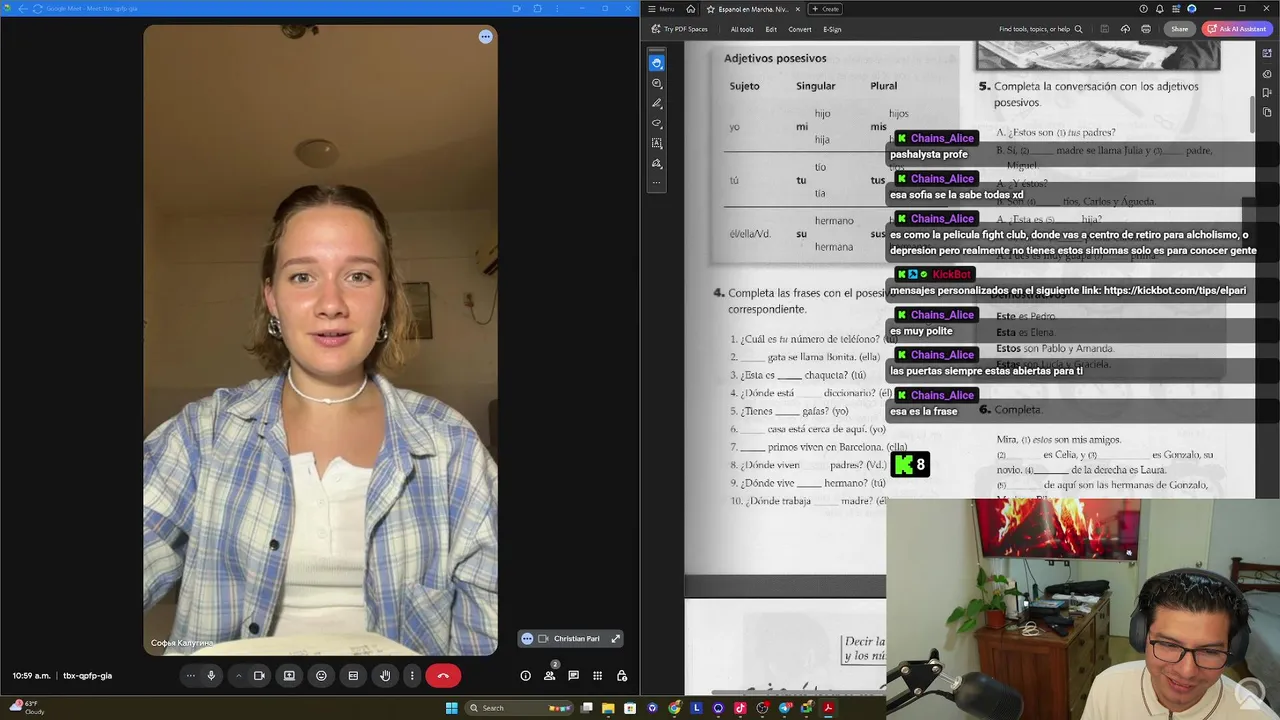This screenshot has width=1280, height=720.
Task: Select the text box selection tool
Action: (x=657, y=143)
